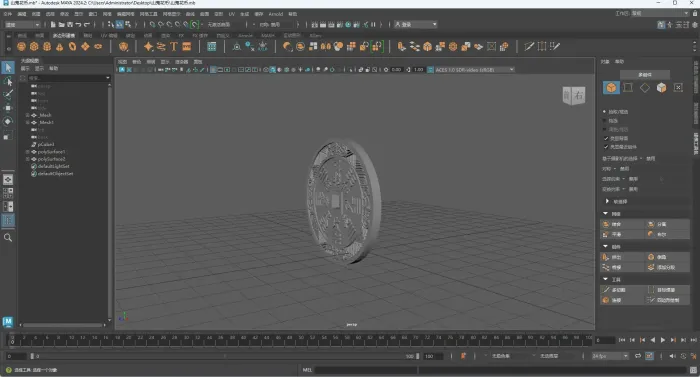This screenshot has height=377, width=700.
Task: Activate the Scale tool in toolbox
Action: tap(8, 135)
